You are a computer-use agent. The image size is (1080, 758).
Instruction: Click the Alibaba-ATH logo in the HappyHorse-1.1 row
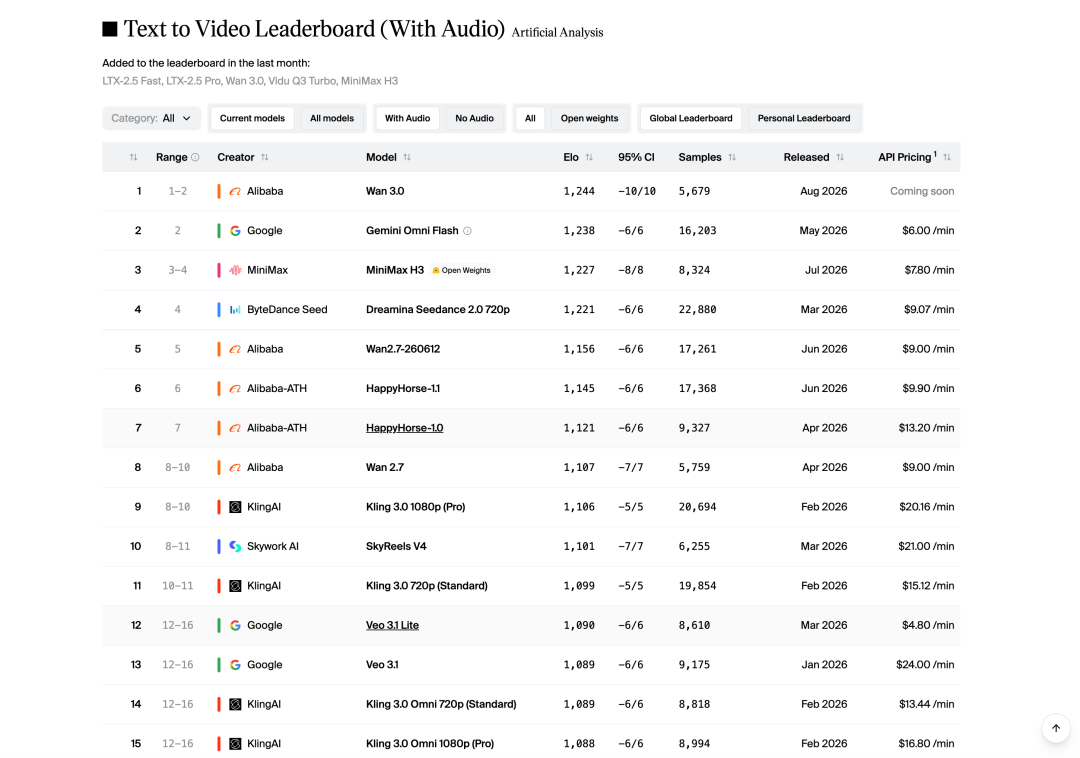(235, 389)
